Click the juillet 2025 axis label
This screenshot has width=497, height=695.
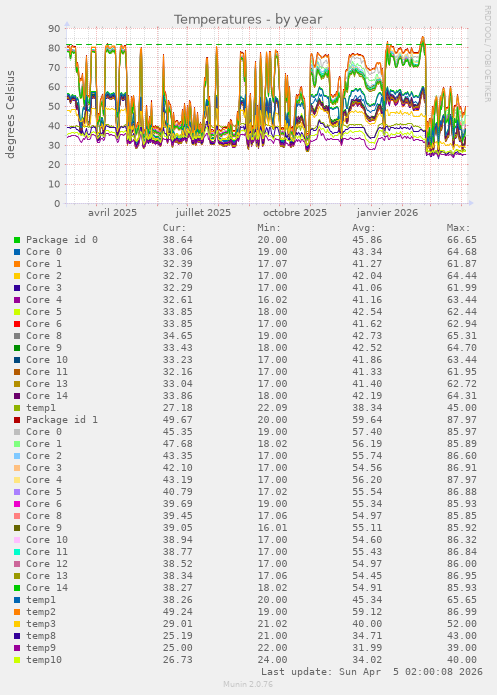point(203,213)
